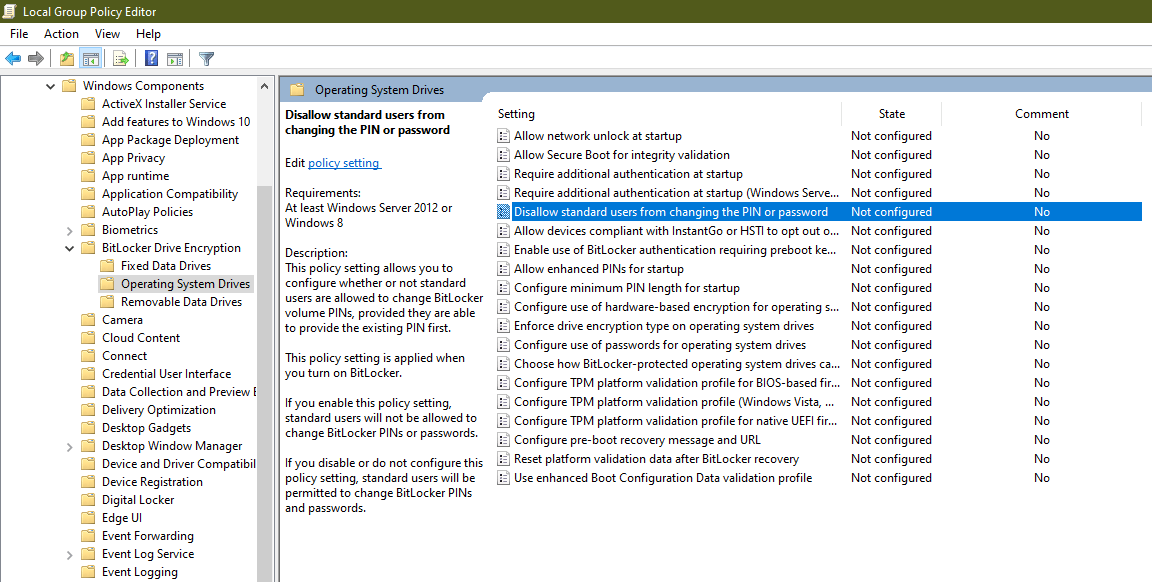The height and width of the screenshot is (582, 1152).
Task: Open the View menu
Action: 107,33
